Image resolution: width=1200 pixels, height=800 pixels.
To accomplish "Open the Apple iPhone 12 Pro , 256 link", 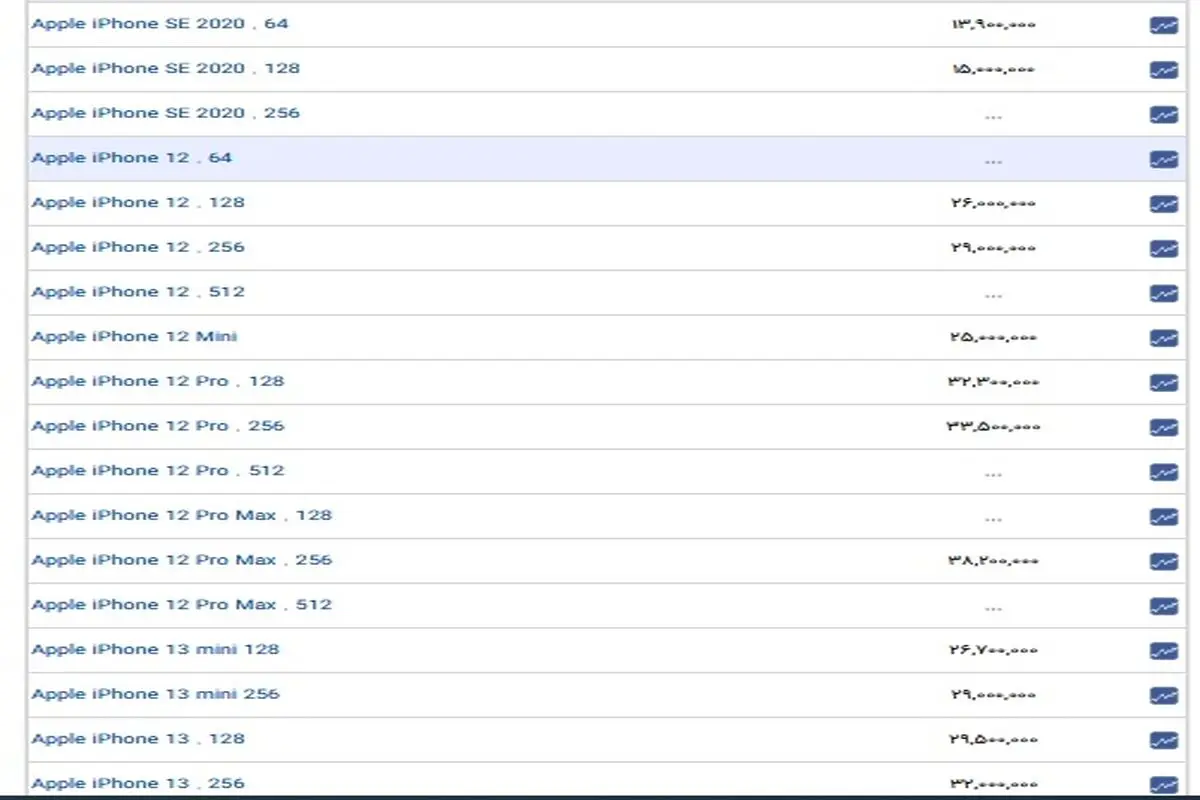I will pyautogui.click(x=158, y=425).
